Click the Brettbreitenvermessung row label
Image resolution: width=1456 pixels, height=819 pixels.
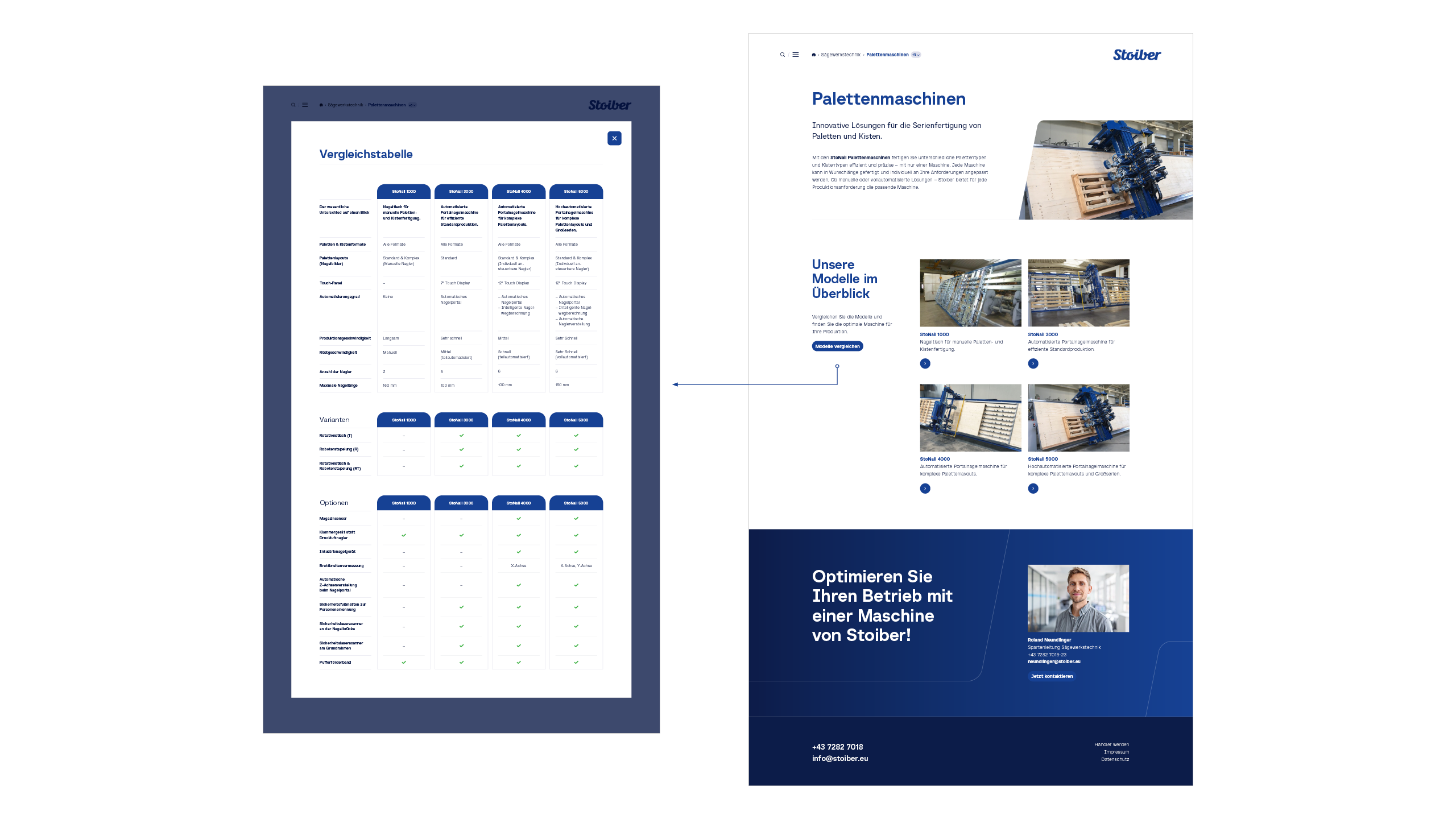(x=341, y=566)
